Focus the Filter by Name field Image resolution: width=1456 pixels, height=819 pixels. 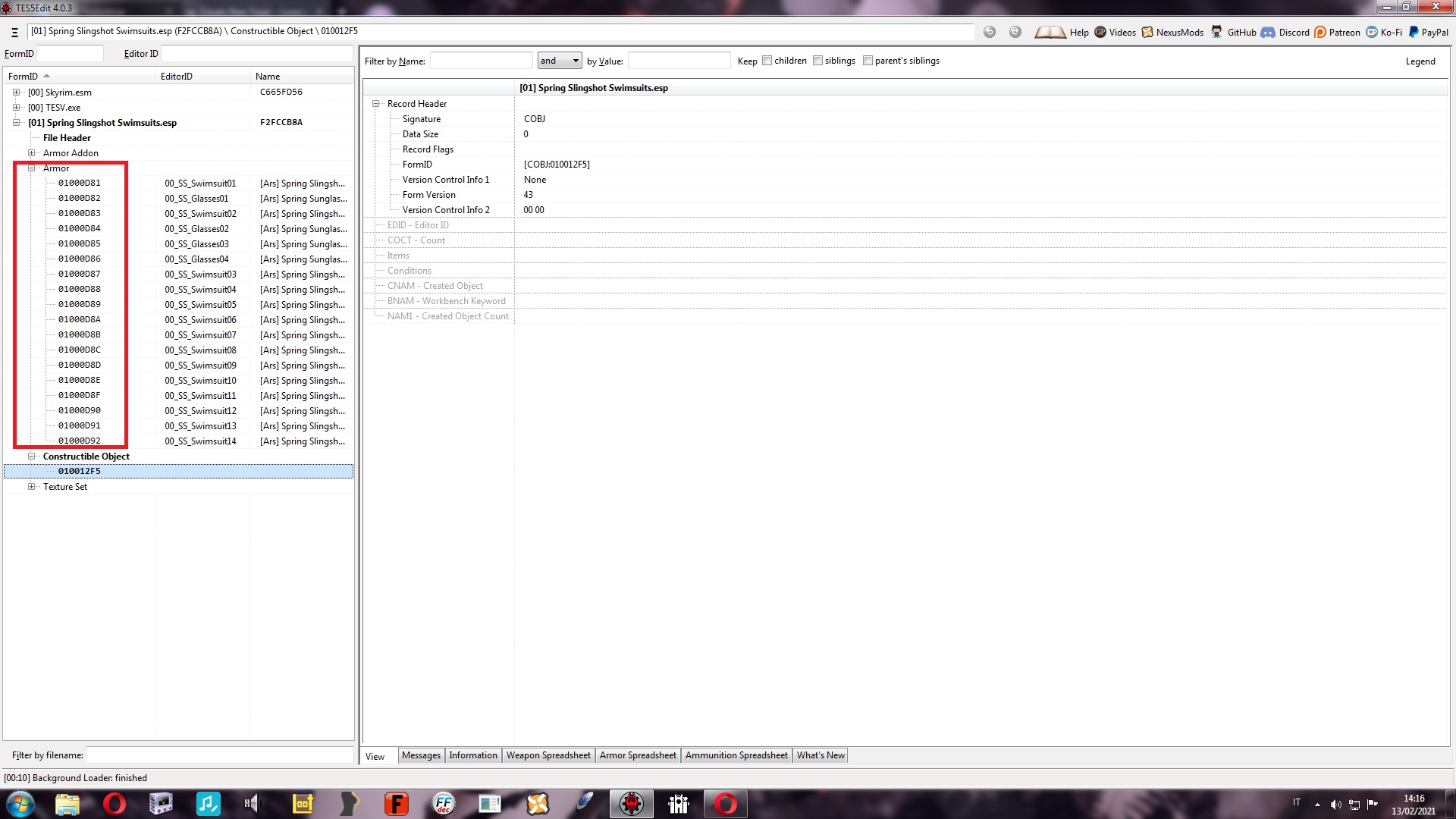(x=482, y=61)
